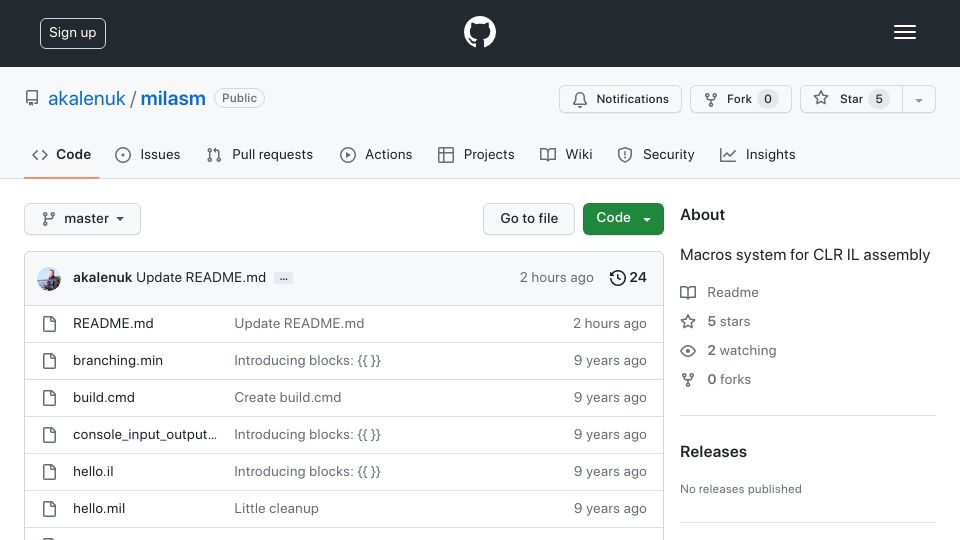Screen dimensions: 960x540
Task: Click the file icon next to hello.mil
Action: [50, 509]
